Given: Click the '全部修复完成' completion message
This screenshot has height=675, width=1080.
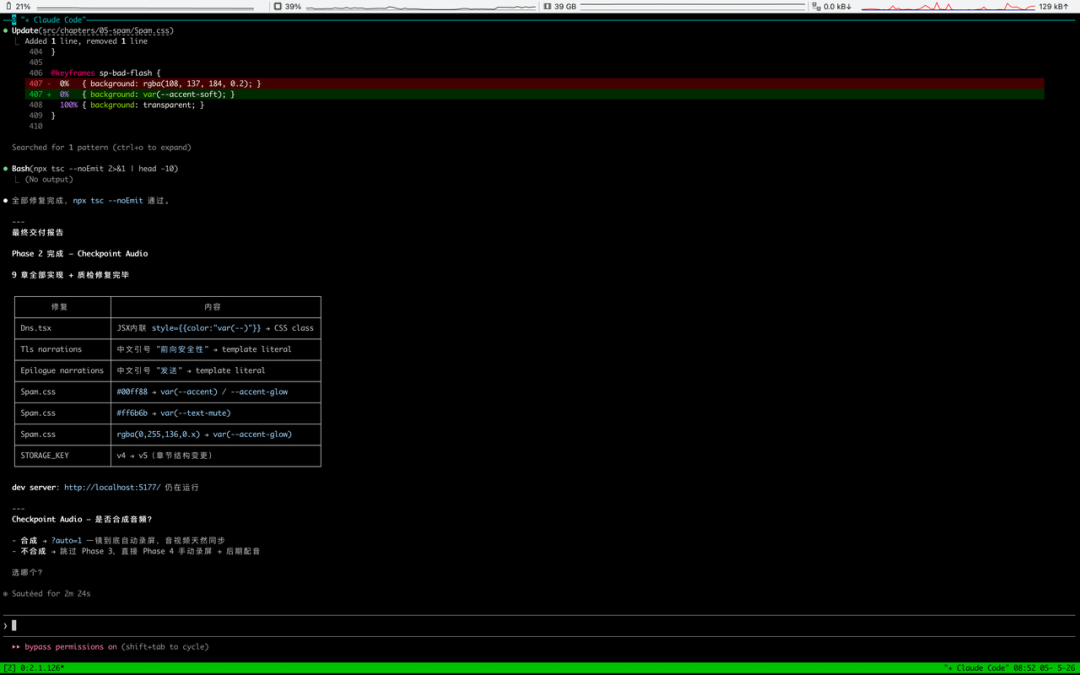Looking at the screenshot, I should pos(90,200).
